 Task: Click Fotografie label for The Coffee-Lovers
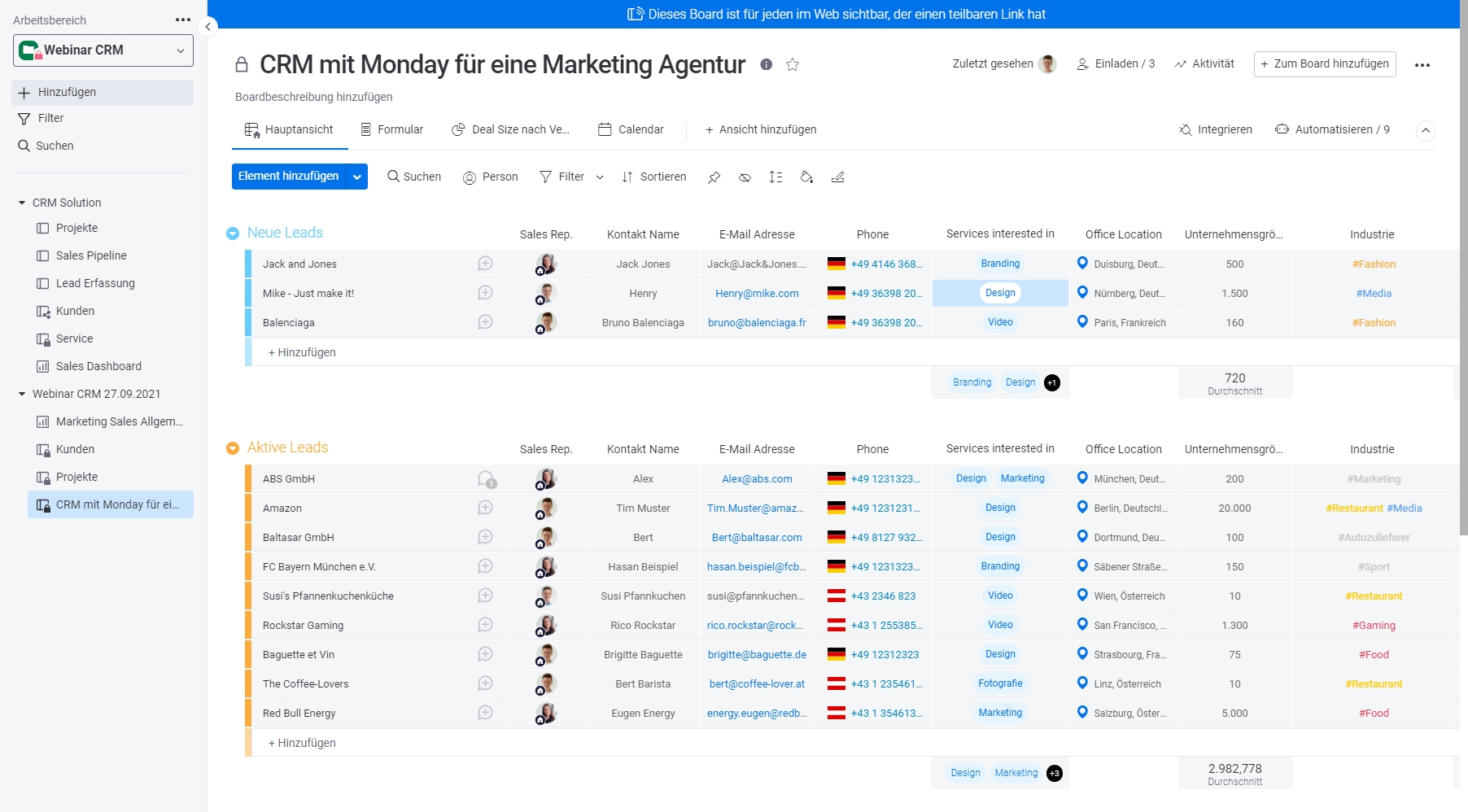1000,683
